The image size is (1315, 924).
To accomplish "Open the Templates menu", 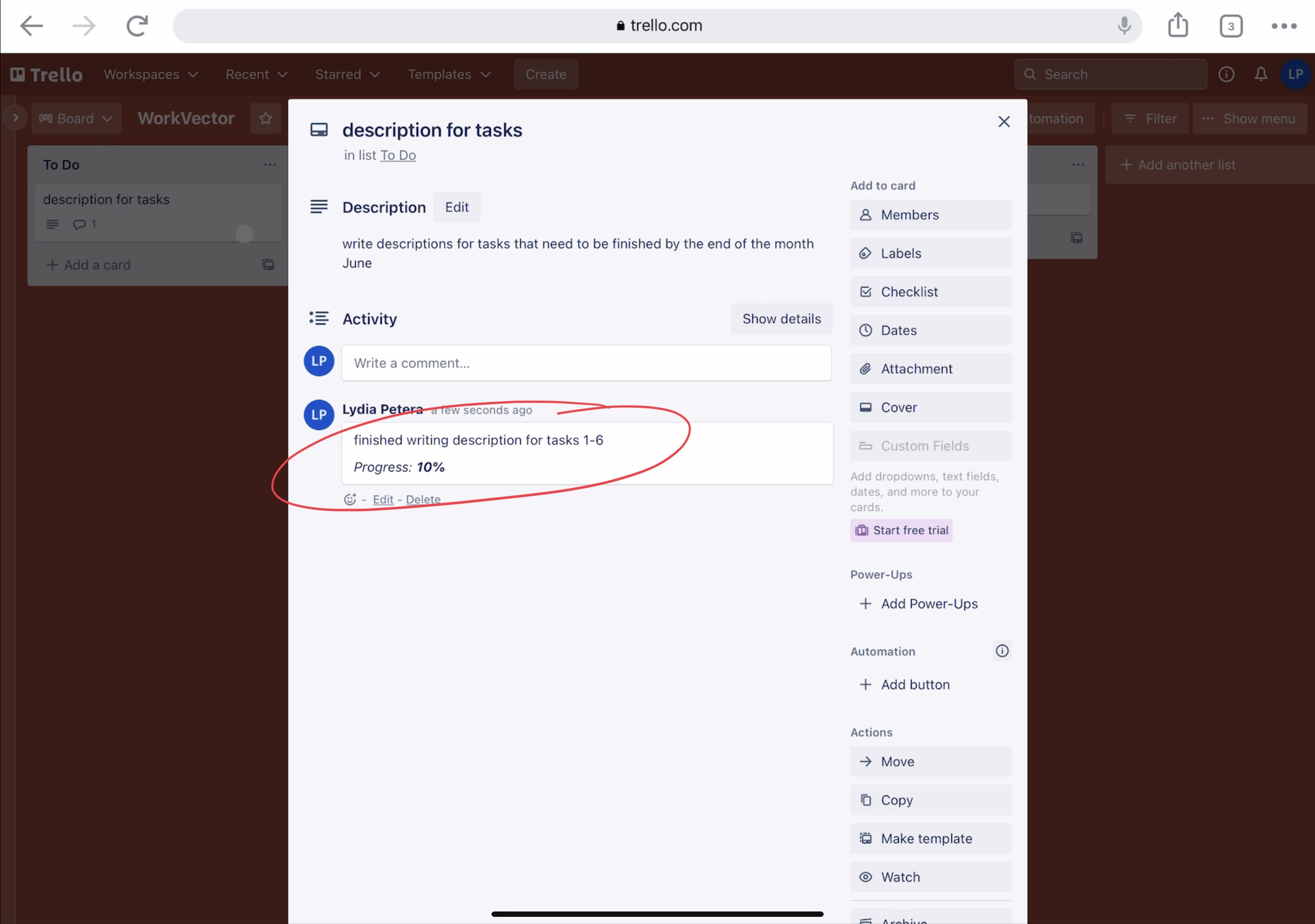I will click(x=449, y=75).
